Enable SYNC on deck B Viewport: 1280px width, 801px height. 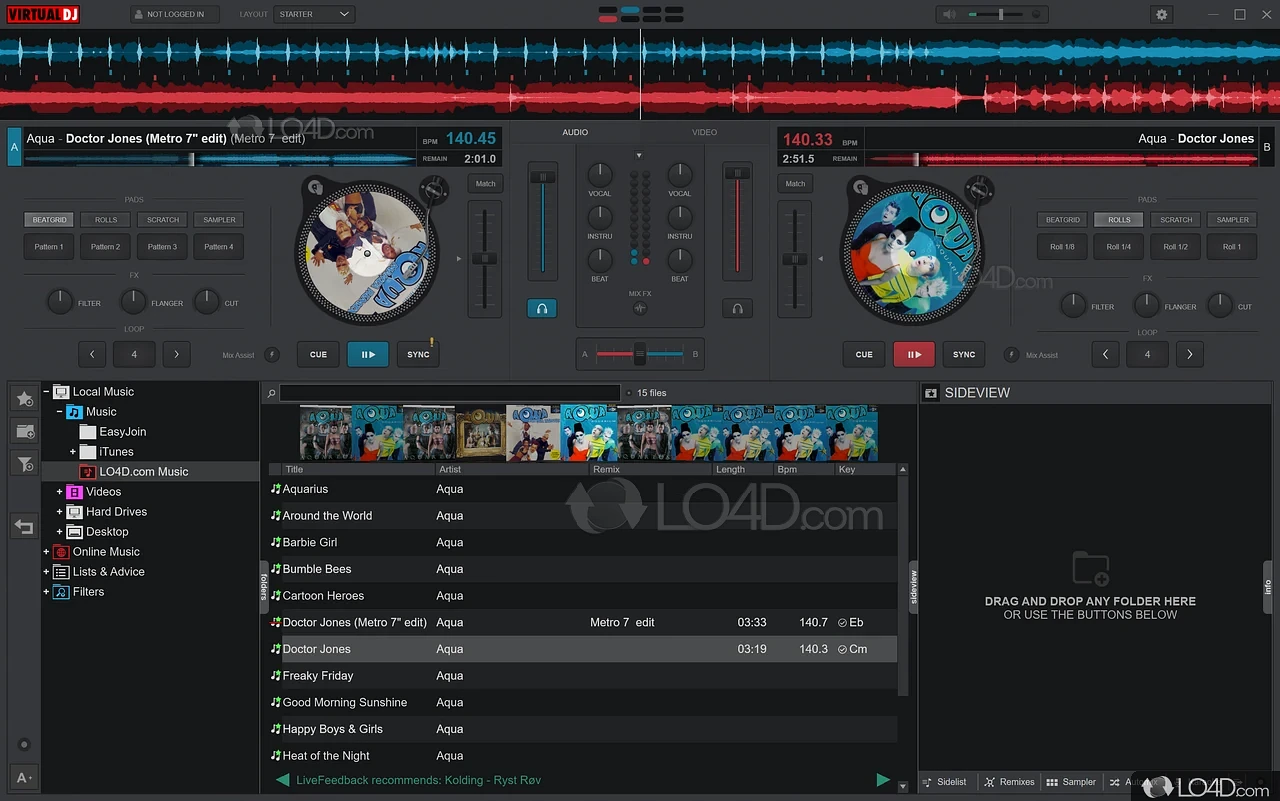pos(964,354)
